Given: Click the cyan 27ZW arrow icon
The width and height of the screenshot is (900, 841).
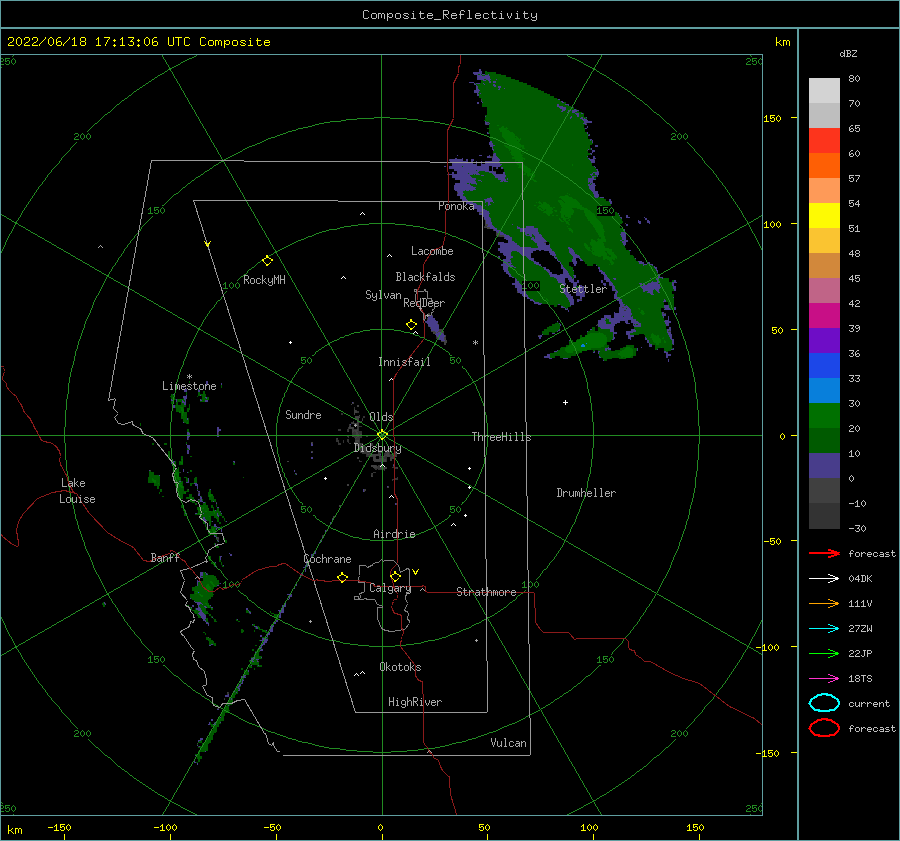Looking at the screenshot, I should point(824,629).
